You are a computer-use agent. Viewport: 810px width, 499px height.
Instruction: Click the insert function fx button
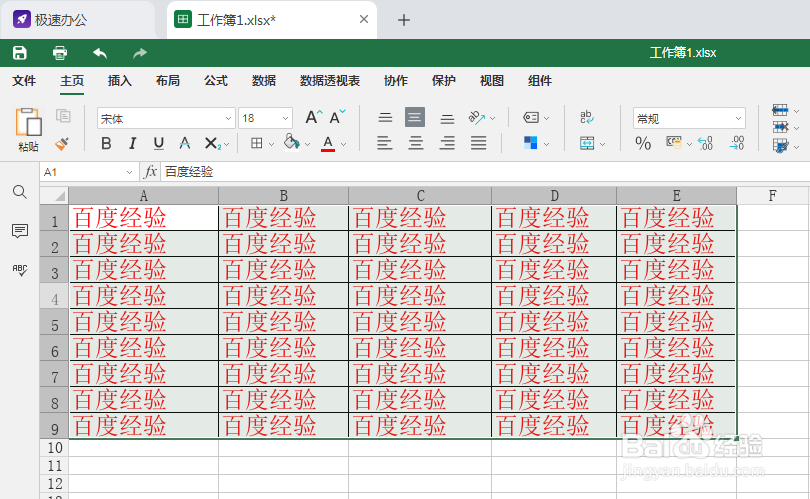150,171
